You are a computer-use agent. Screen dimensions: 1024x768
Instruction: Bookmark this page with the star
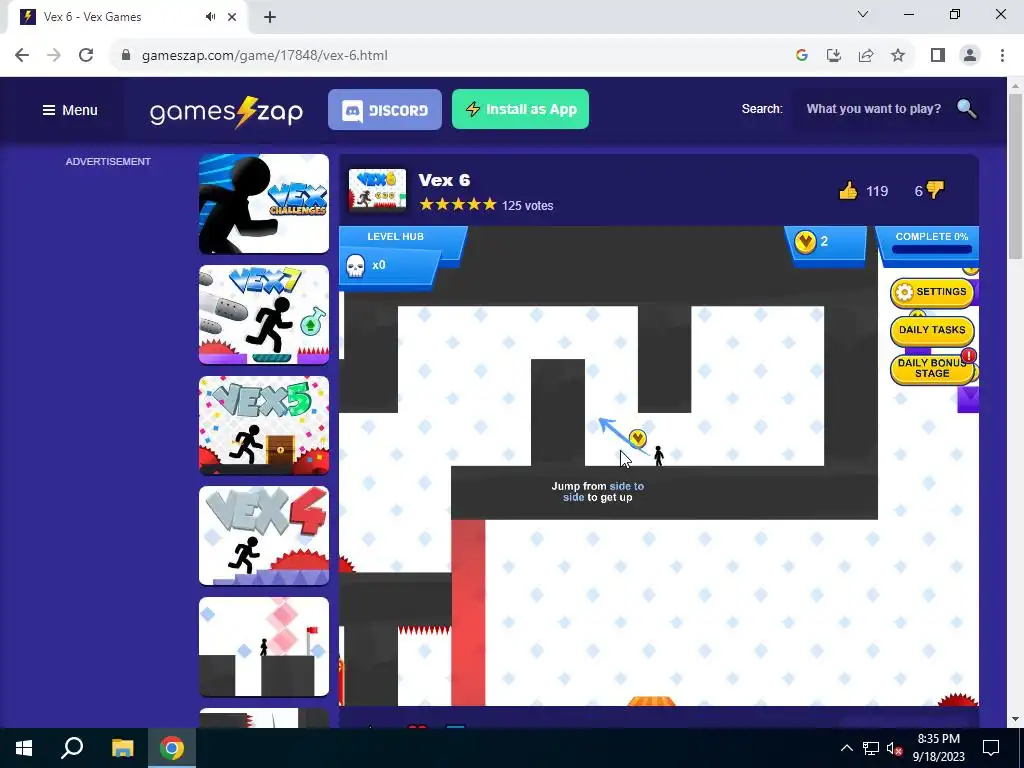coord(898,56)
